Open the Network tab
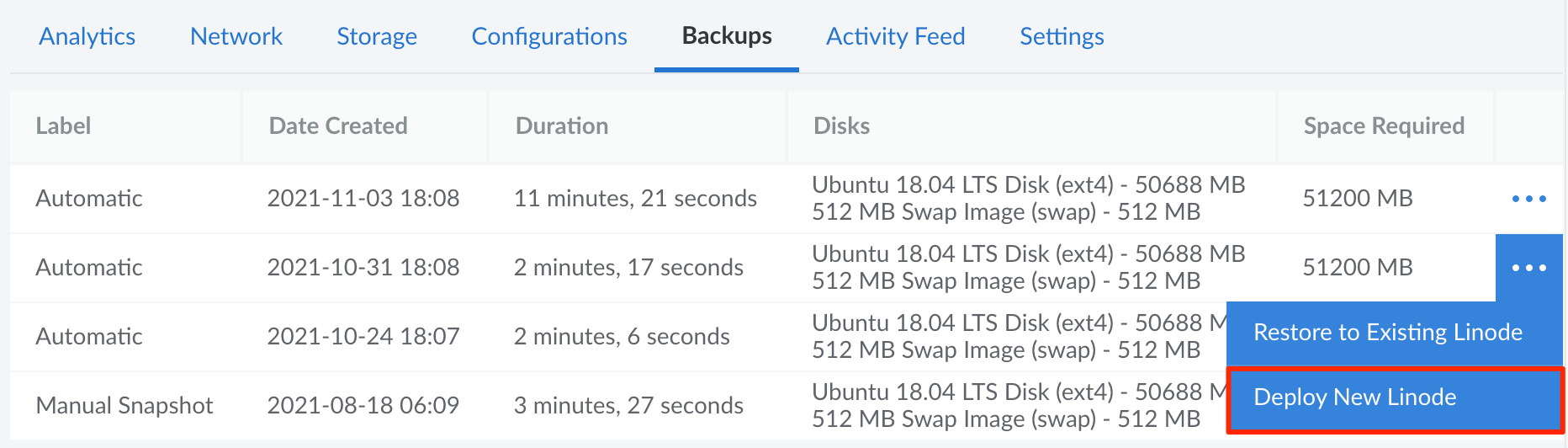This screenshot has height=448, width=1568. click(x=236, y=36)
